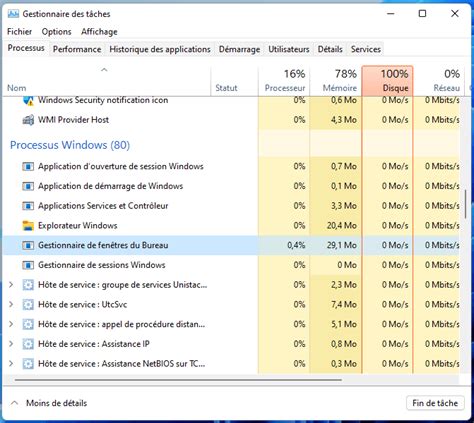Select the Processus tab
The width and height of the screenshot is (474, 423).
(x=26, y=48)
